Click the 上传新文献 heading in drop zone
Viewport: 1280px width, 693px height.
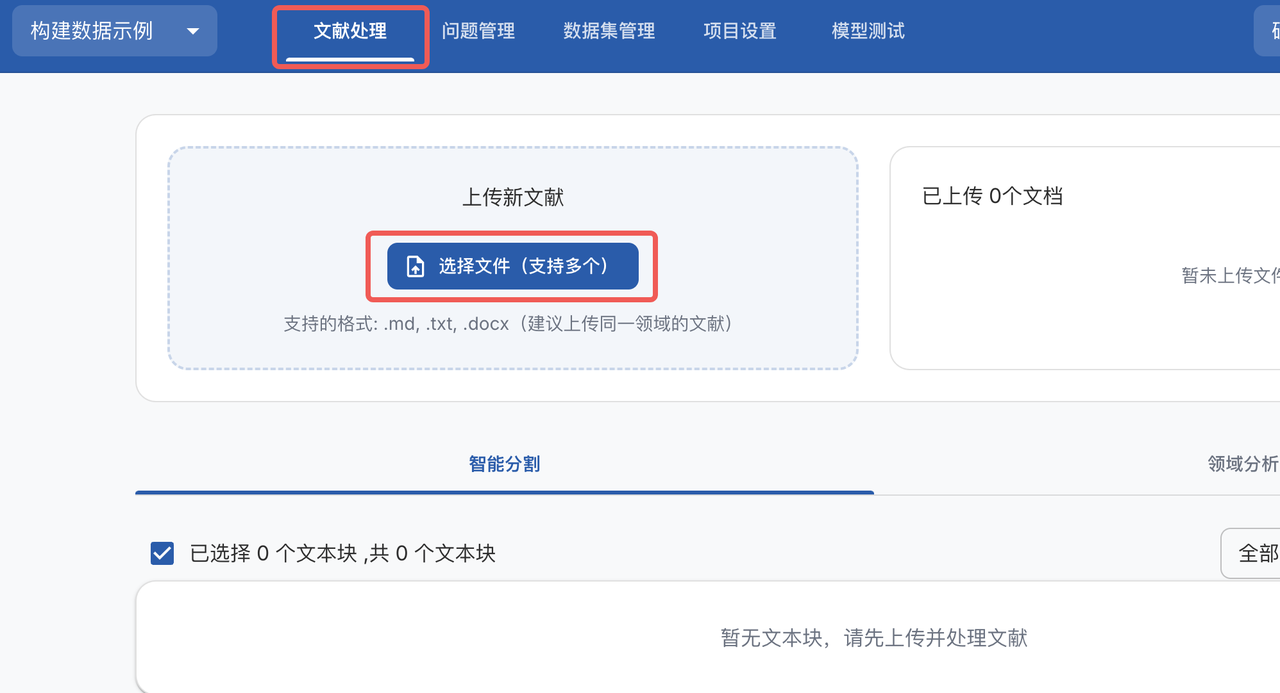tap(512, 197)
